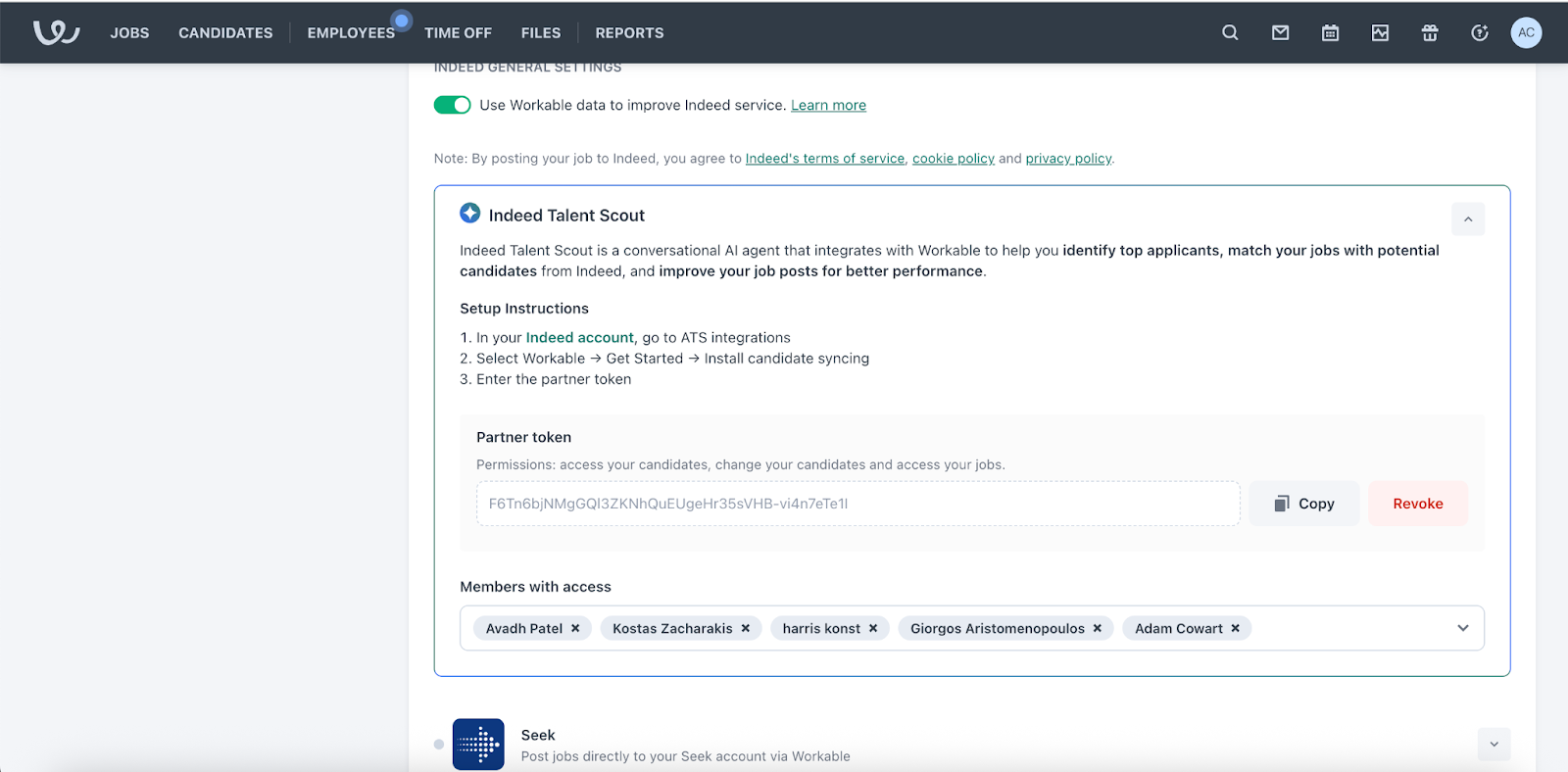Remove Kostas Zacharakis from members
Viewport: 1568px width, 772px height.
745,628
